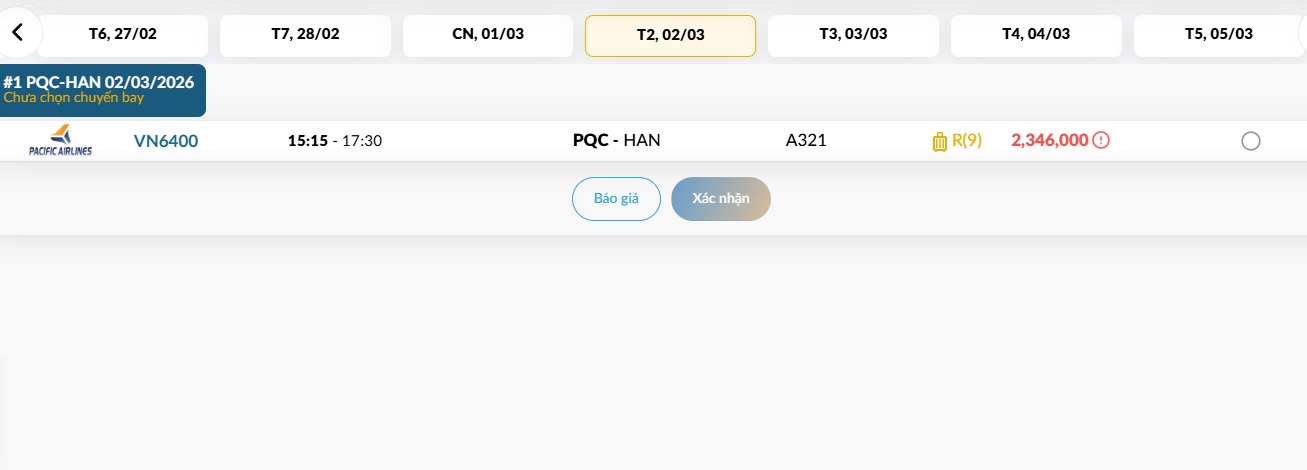Click the Pacific Airlines logo
The image size is (1307, 470).
pyautogui.click(x=60, y=141)
